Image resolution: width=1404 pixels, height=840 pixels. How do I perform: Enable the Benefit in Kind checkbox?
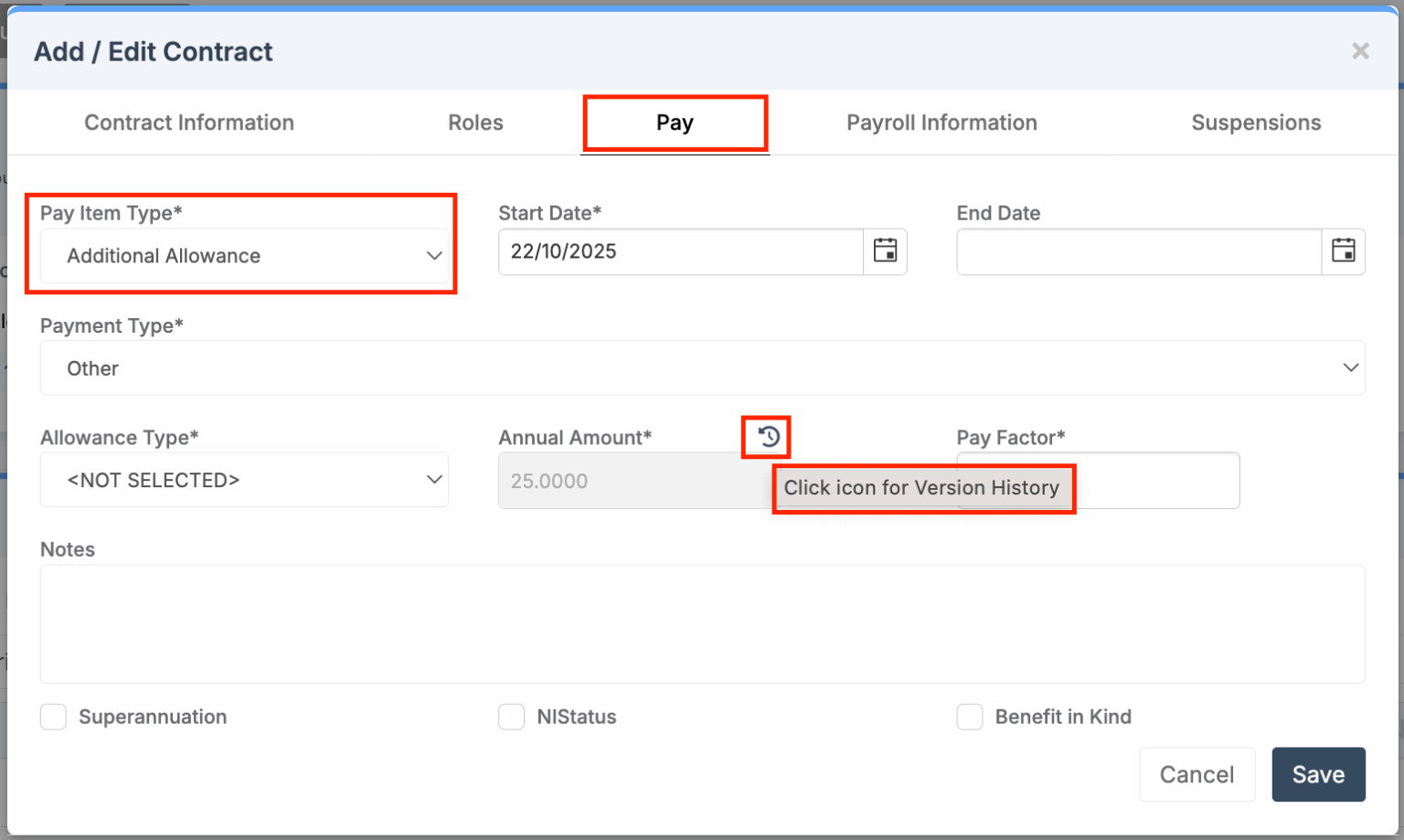pyautogui.click(x=969, y=717)
